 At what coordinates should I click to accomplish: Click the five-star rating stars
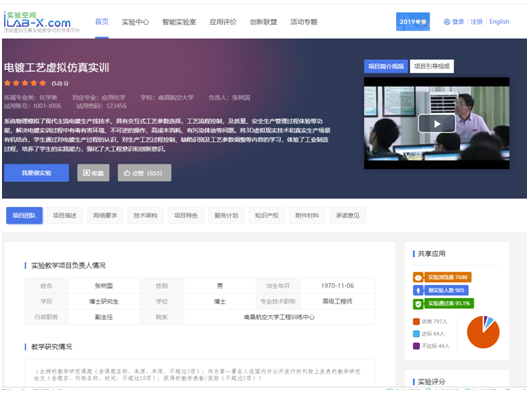[25, 83]
